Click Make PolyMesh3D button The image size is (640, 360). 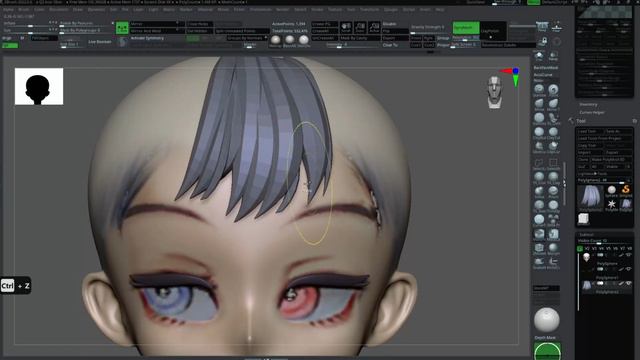[x=611, y=160]
